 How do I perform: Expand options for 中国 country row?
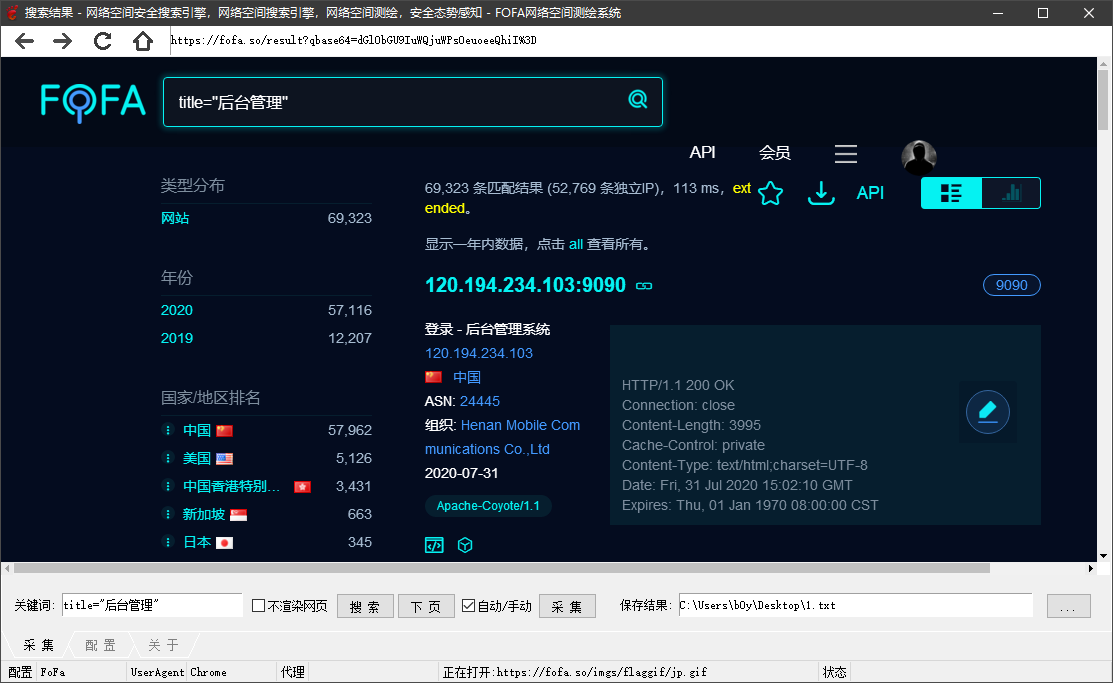[168, 430]
